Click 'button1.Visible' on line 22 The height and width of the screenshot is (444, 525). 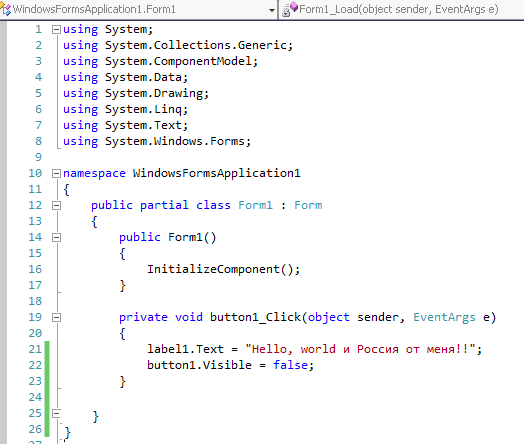pyautogui.click(x=199, y=365)
